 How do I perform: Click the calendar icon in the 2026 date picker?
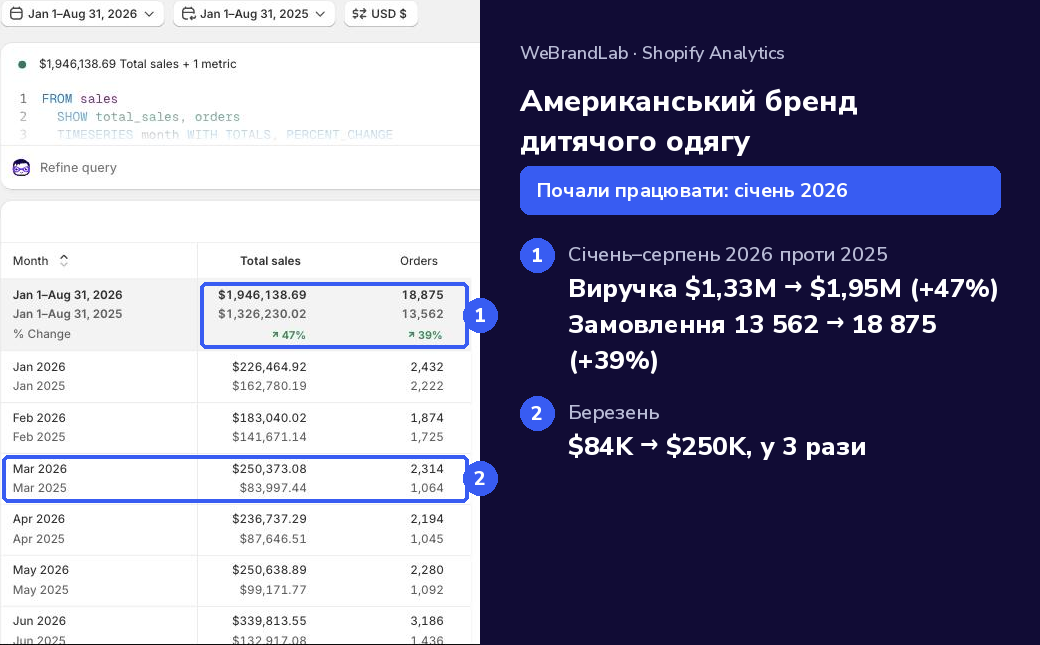coord(16,14)
